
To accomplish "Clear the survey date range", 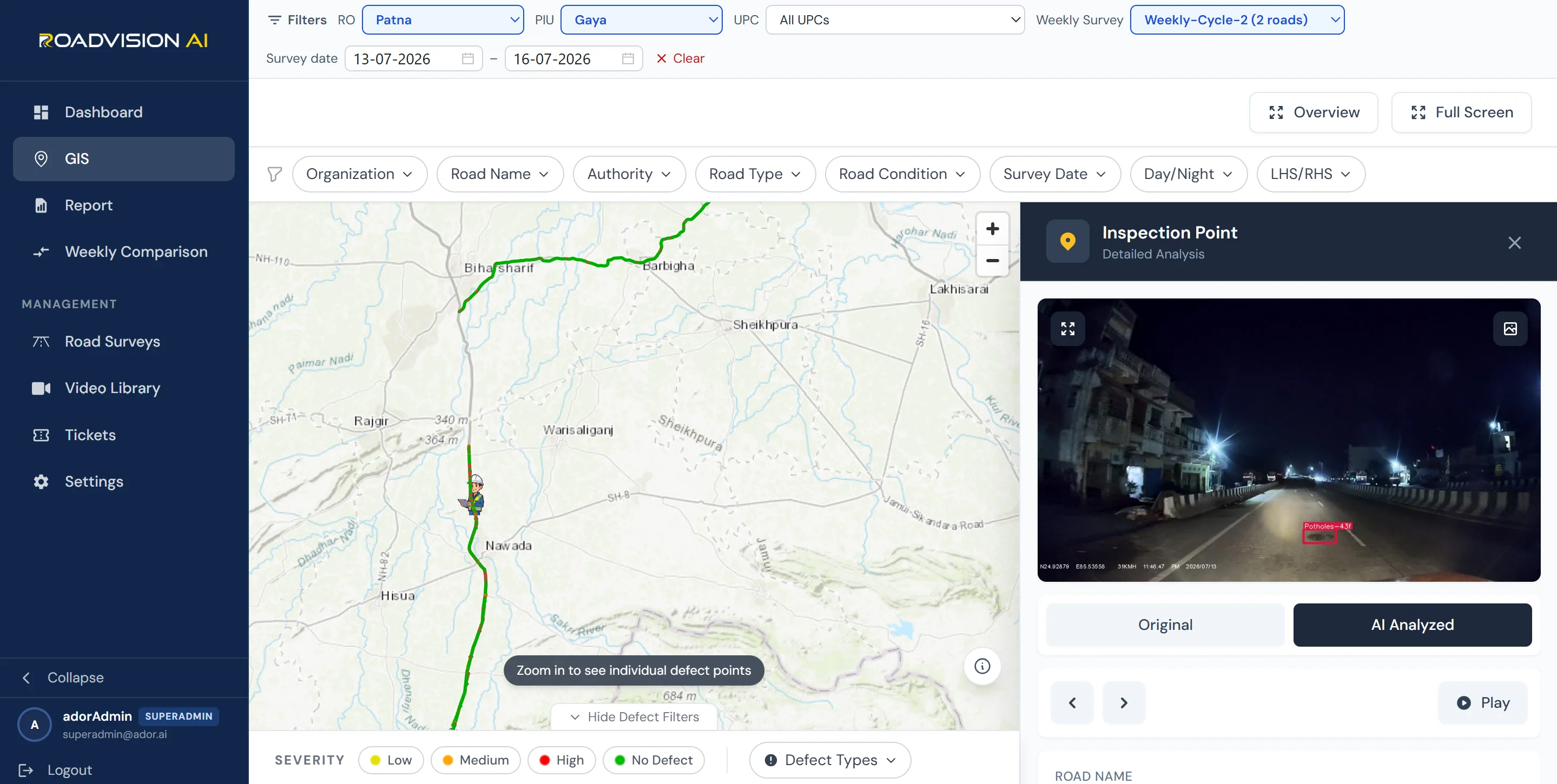I will [x=680, y=58].
